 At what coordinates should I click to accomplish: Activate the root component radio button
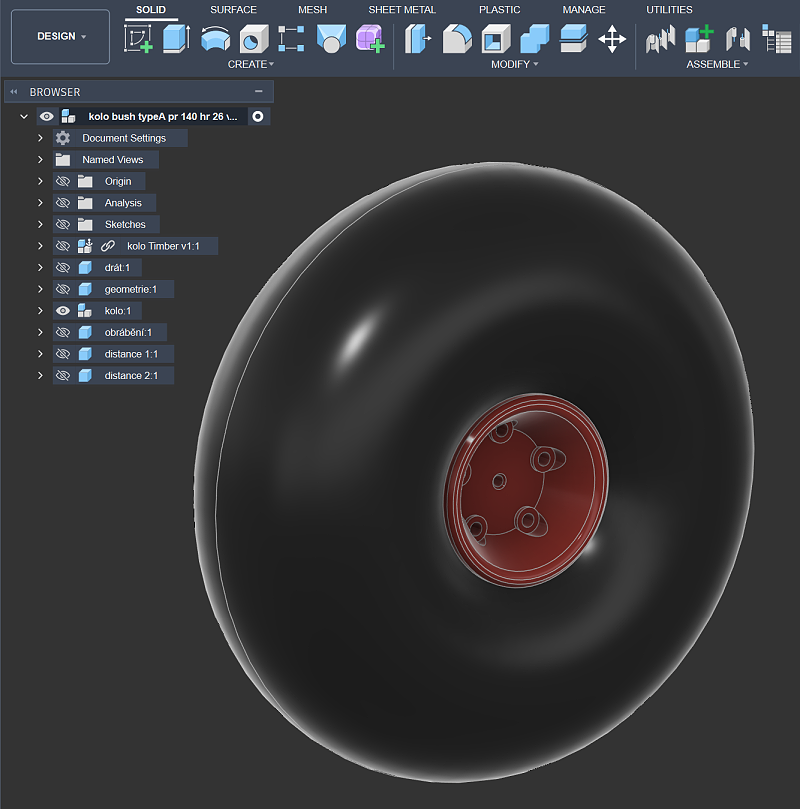pyautogui.click(x=258, y=117)
